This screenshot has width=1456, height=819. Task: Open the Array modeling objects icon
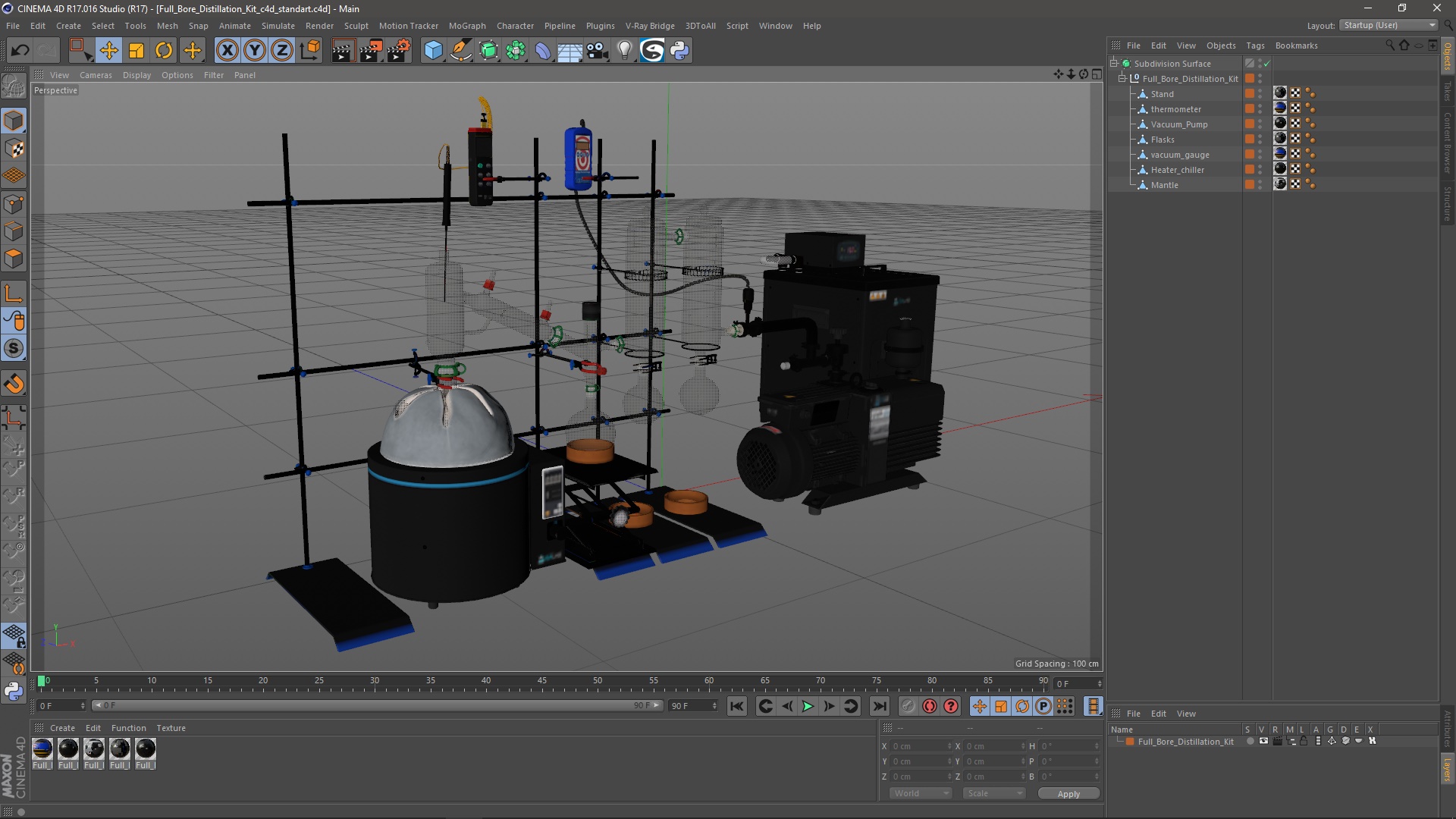516,51
